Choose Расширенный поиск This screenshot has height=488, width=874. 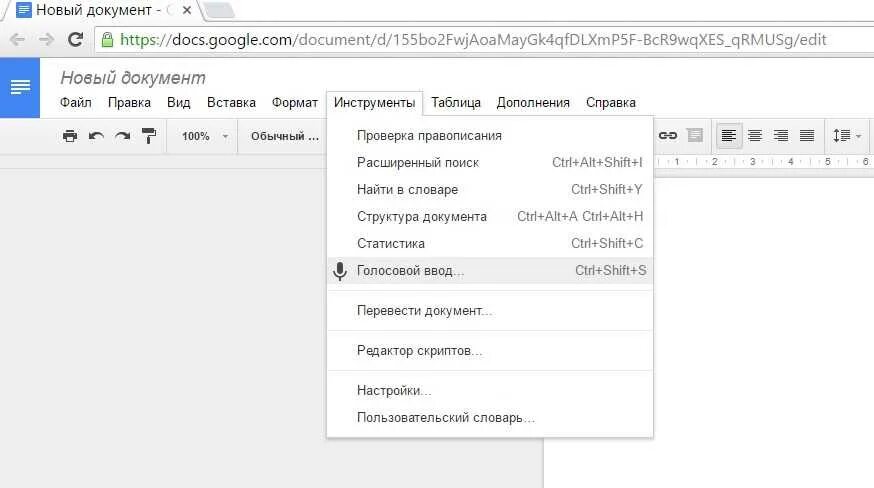pos(490,162)
